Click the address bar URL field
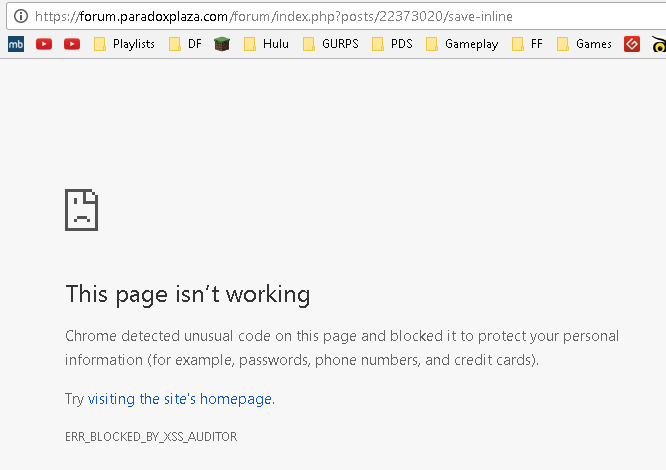666x470 pixels. (300, 16)
